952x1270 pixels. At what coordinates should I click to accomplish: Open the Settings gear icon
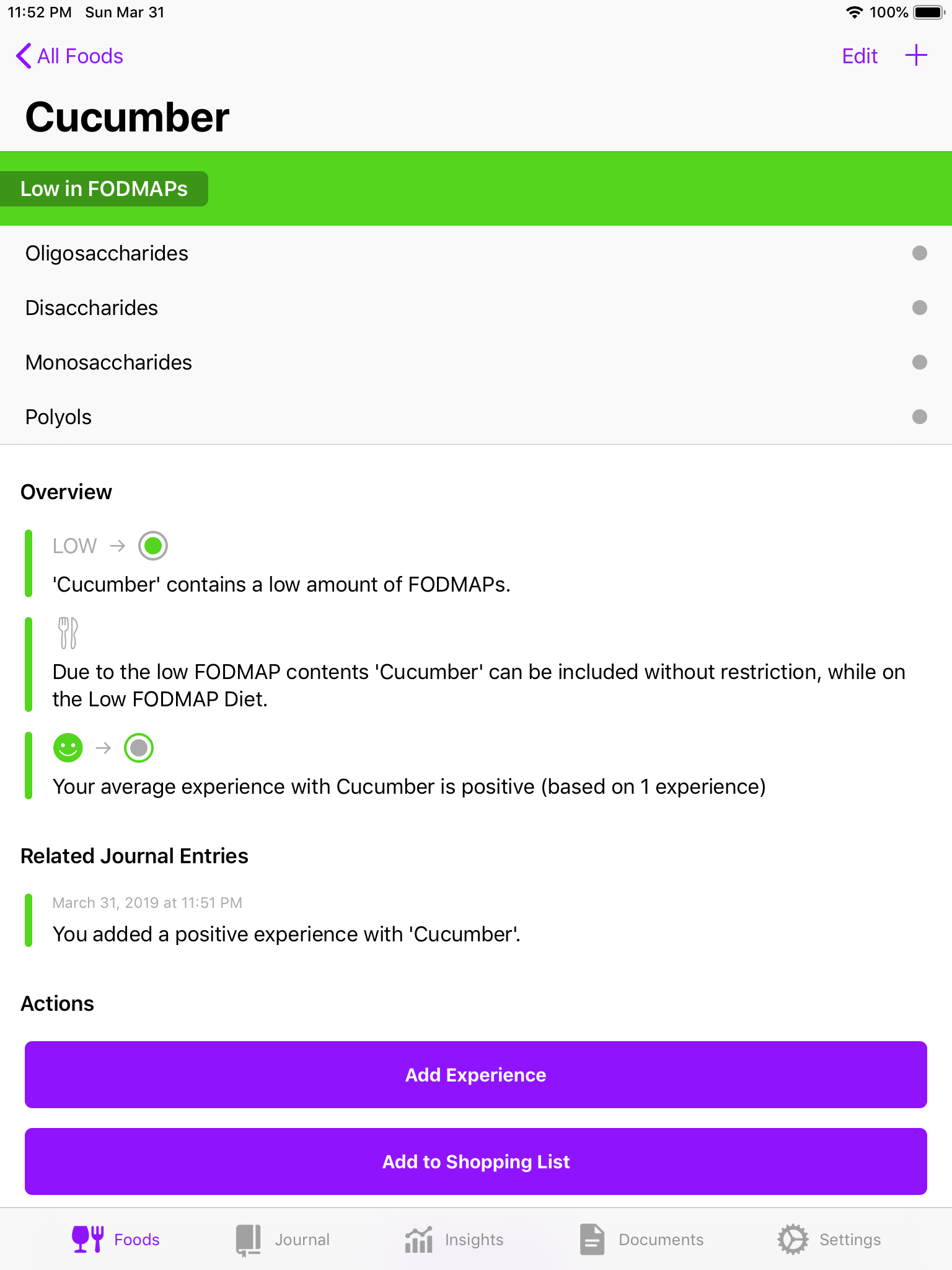pyautogui.click(x=793, y=1239)
